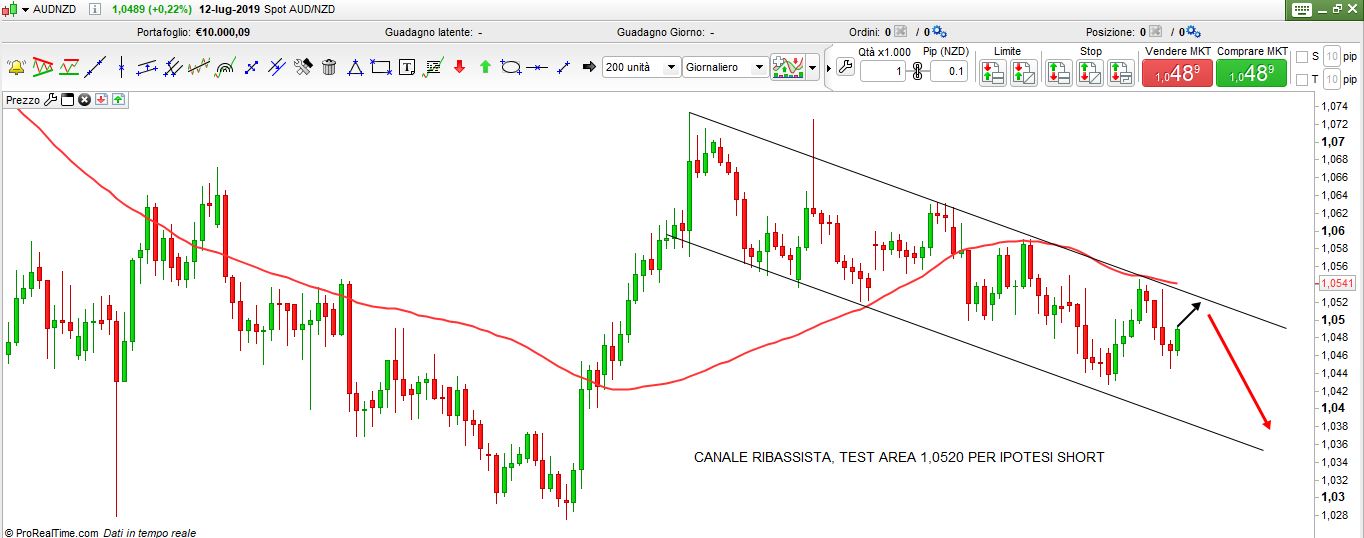1364x538 pixels.
Task: Click the third Stop order button
Action: point(1120,72)
